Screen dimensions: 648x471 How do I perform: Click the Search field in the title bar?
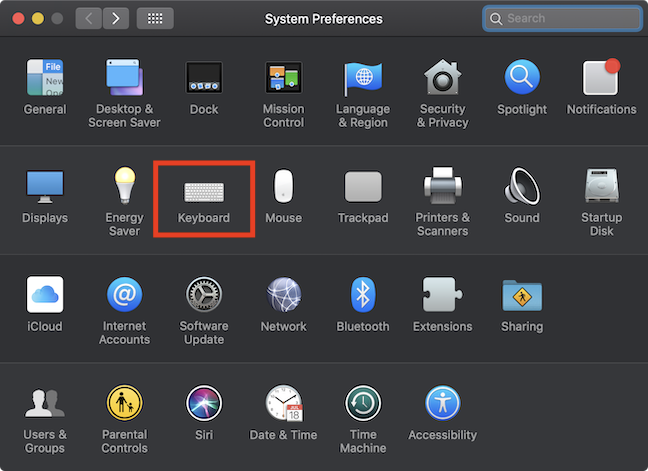[562, 19]
